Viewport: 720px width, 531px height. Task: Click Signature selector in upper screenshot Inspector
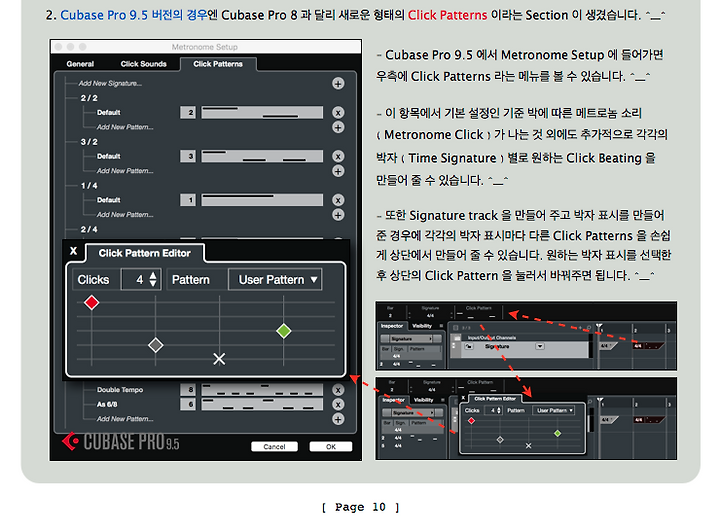pyautogui.click(x=411, y=339)
